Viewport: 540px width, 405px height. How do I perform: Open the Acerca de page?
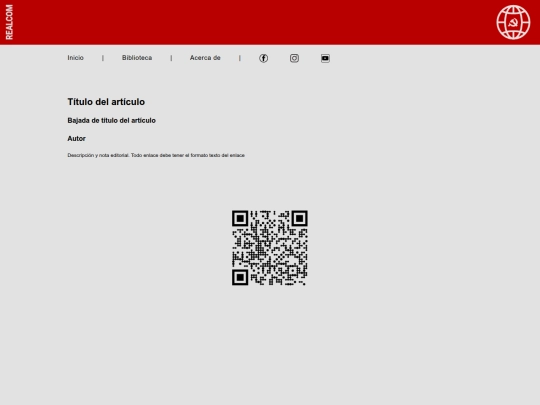coord(205,58)
